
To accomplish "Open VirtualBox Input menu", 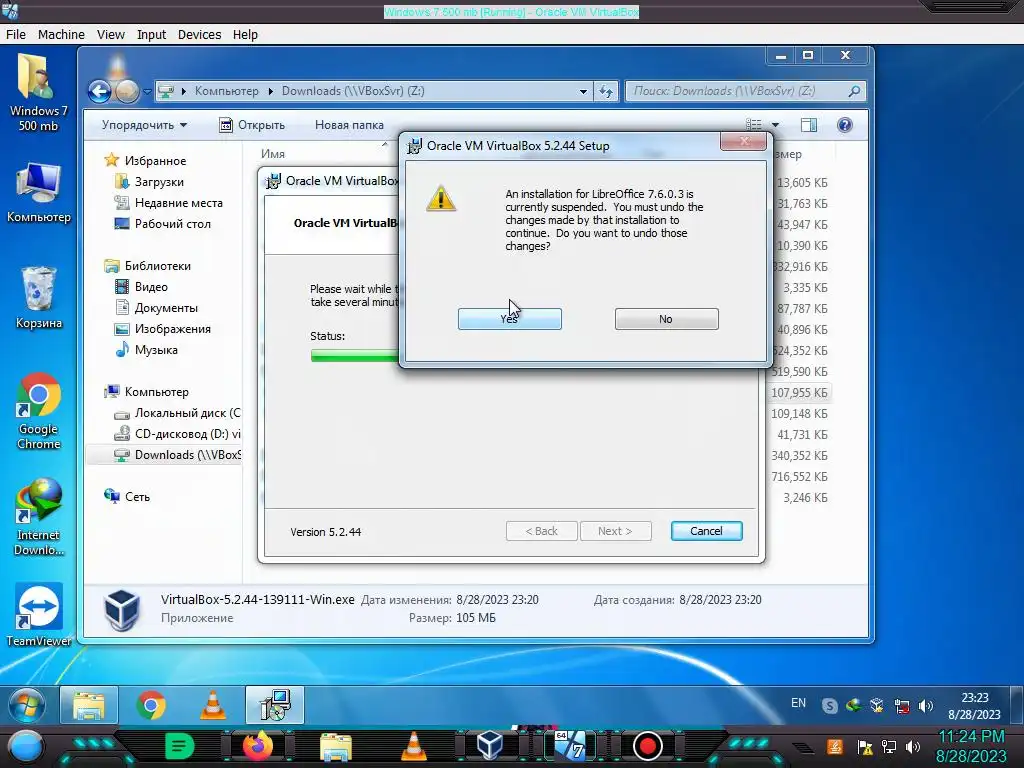I will tap(151, 35).
